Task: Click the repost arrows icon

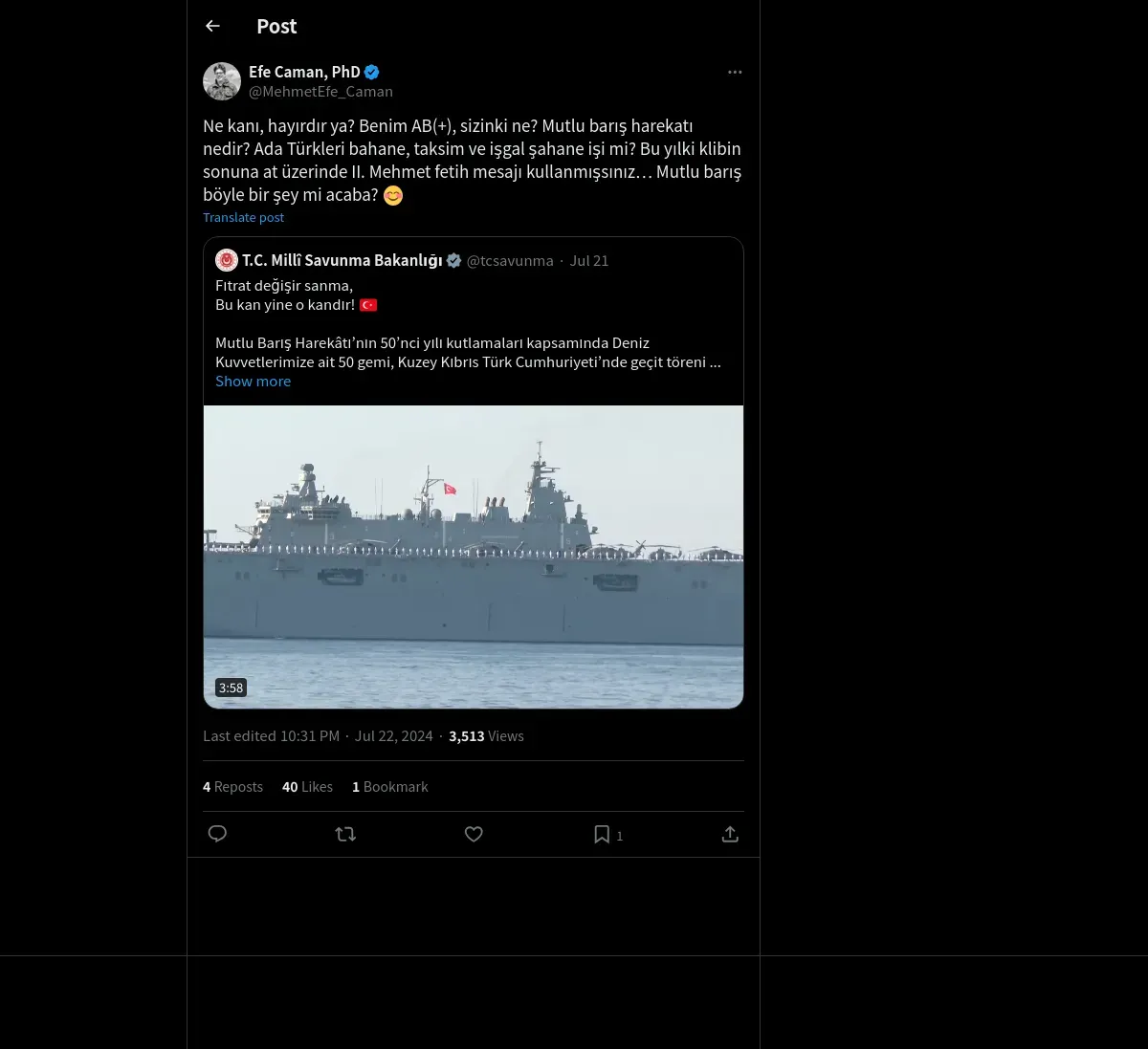Action: [x=345, y=834]
